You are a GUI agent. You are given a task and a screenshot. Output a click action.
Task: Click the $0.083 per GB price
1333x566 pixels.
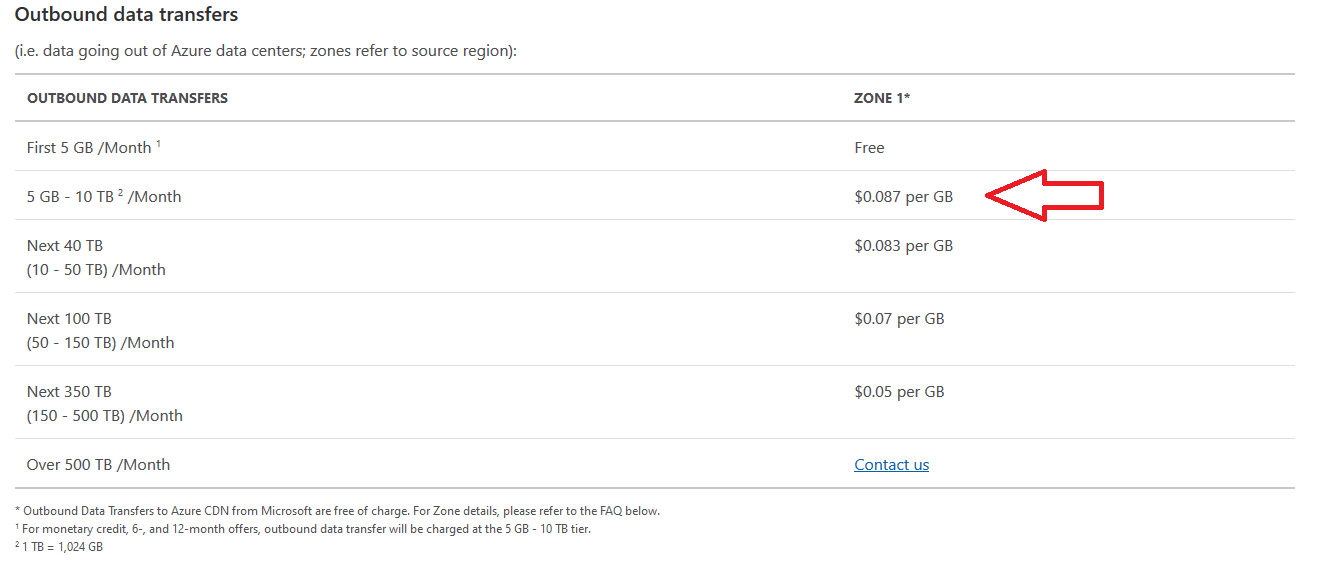click(903, 245)
